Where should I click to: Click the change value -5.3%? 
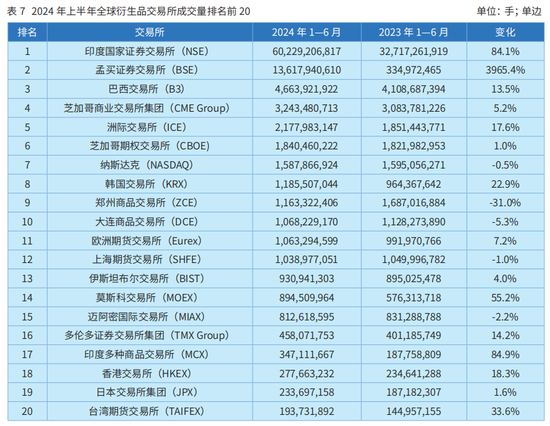[x=505, y=222]
